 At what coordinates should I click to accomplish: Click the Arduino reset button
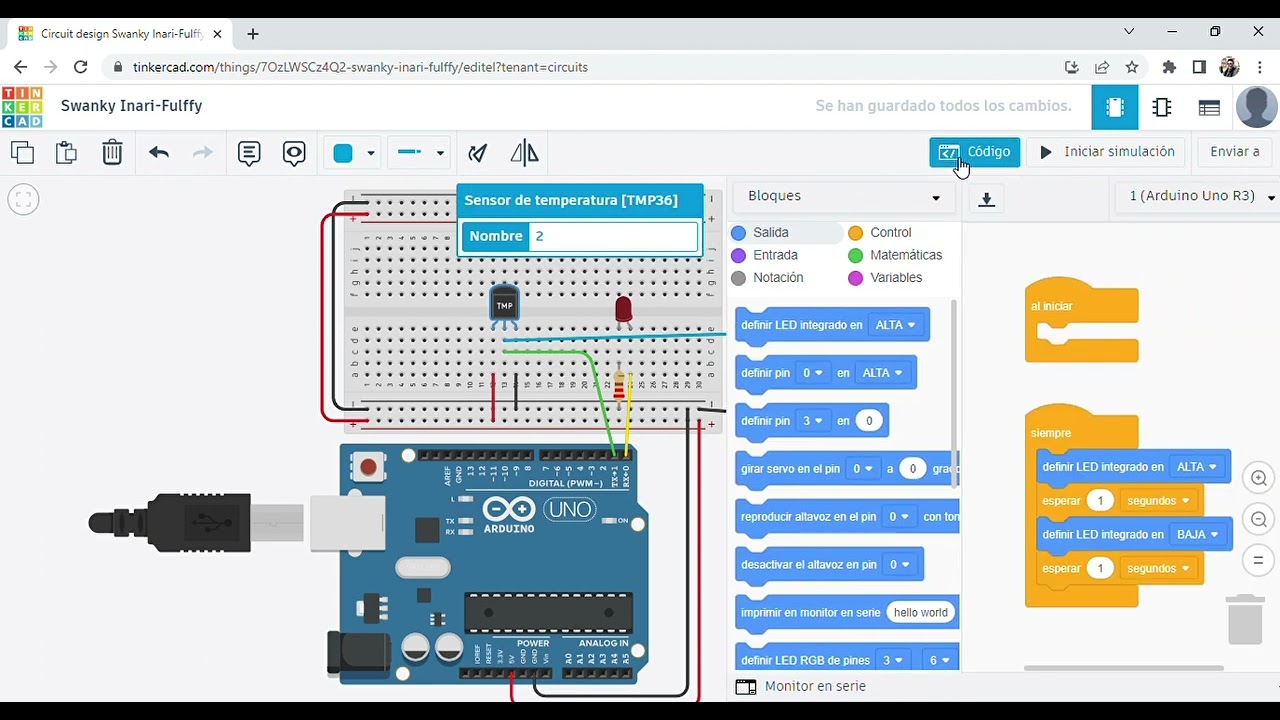click(x=369, y=466)
